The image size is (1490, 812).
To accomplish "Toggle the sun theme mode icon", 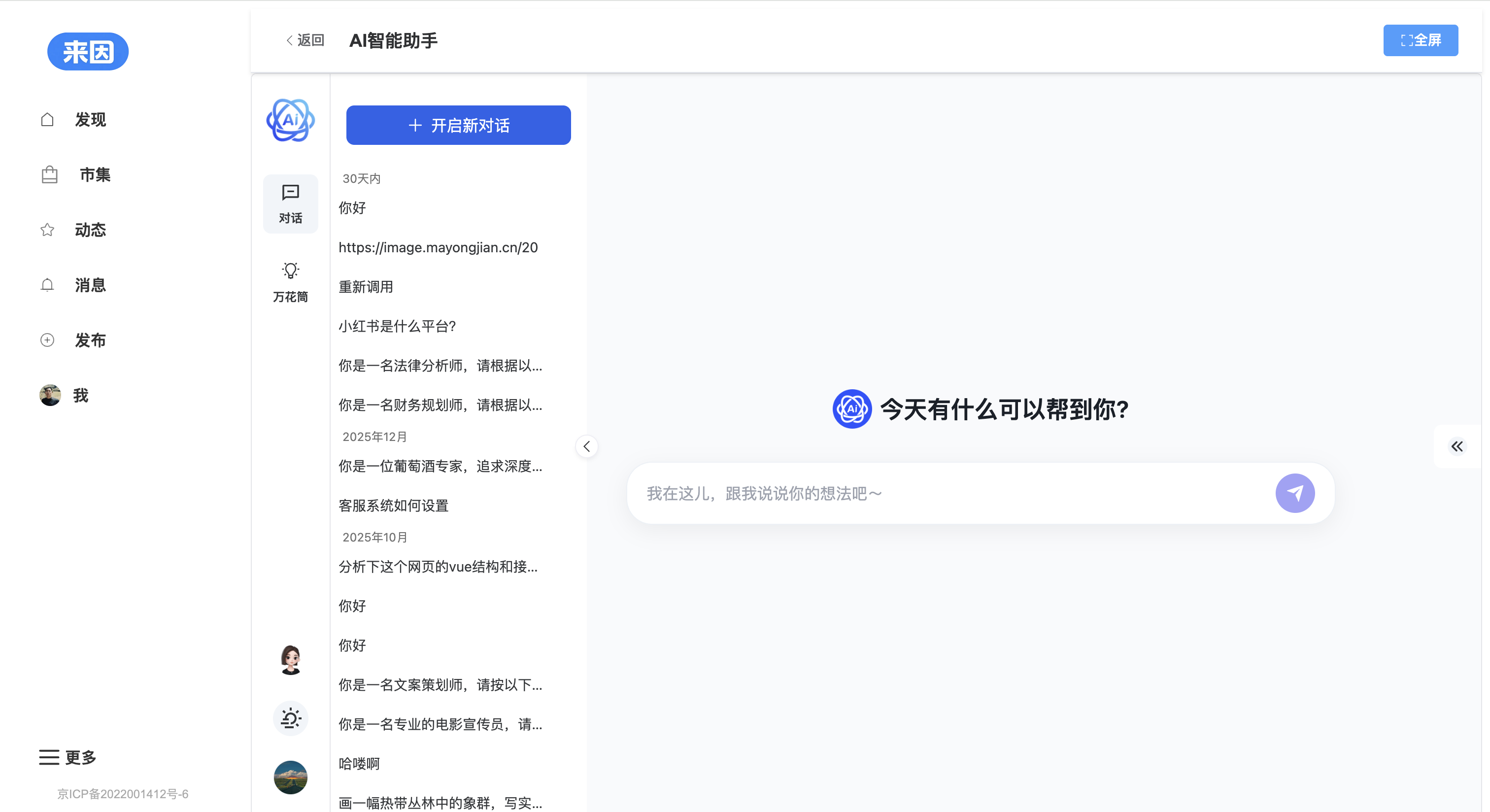I will coord(290,718).
